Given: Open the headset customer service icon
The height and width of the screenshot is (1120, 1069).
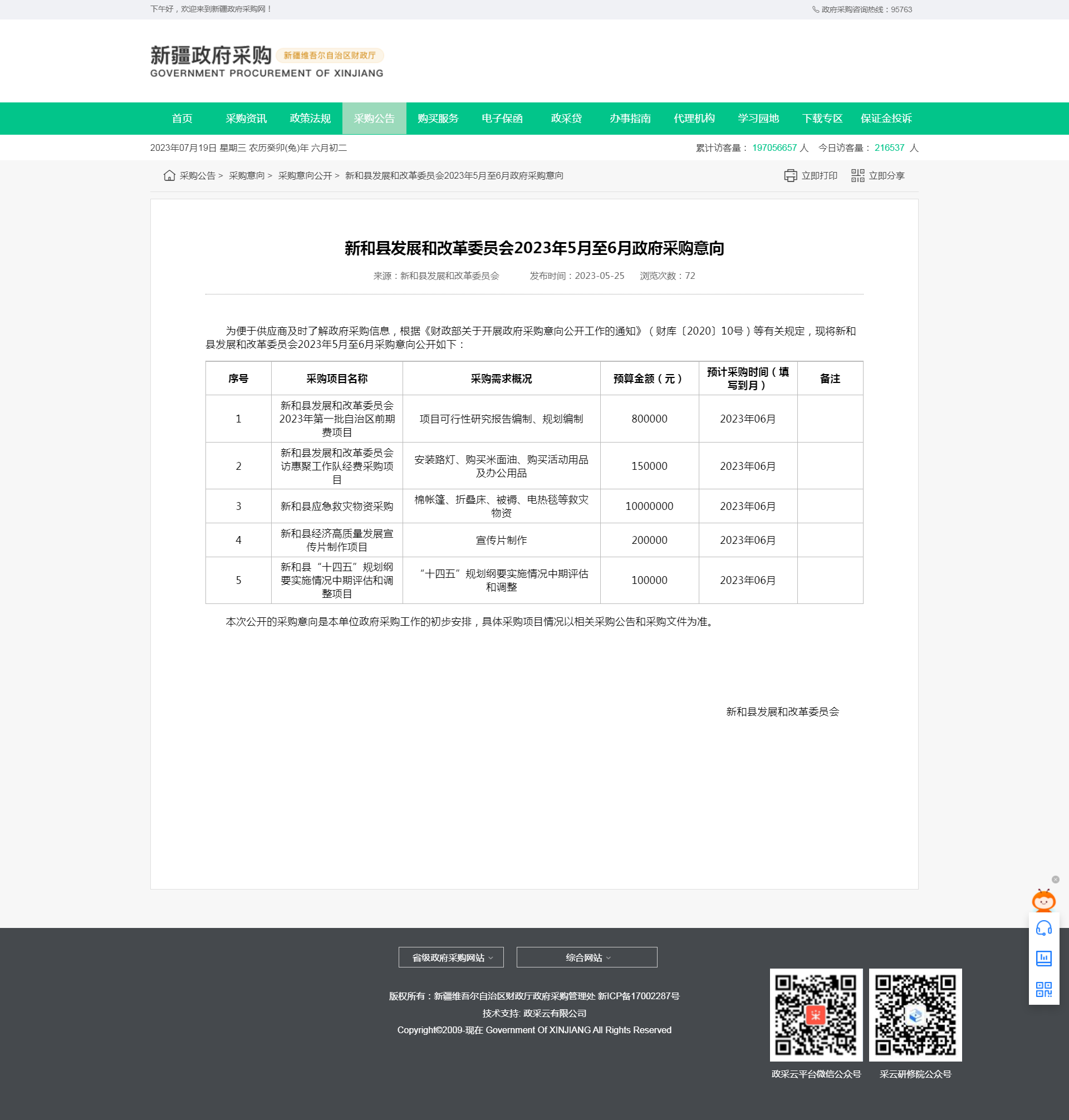Looking at the screenshot, I should pyautogui.click(x=1043, y=929).
